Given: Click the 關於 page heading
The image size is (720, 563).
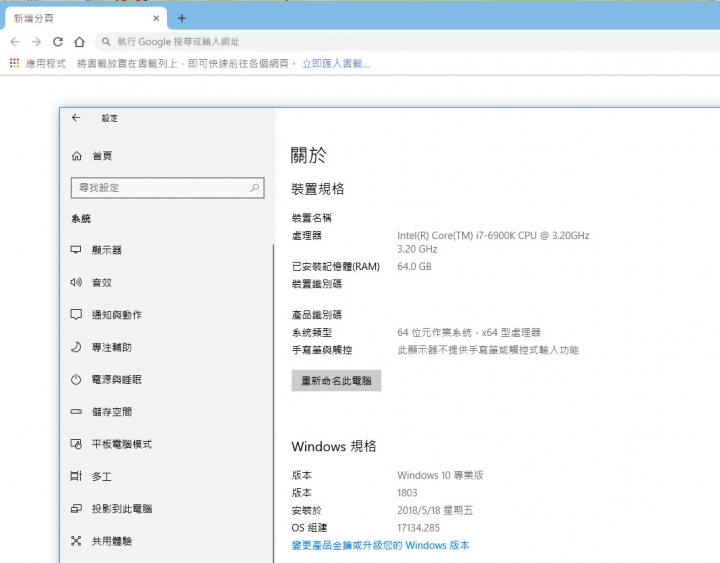Looking at the screenshot, I should [x=309, y=155].
